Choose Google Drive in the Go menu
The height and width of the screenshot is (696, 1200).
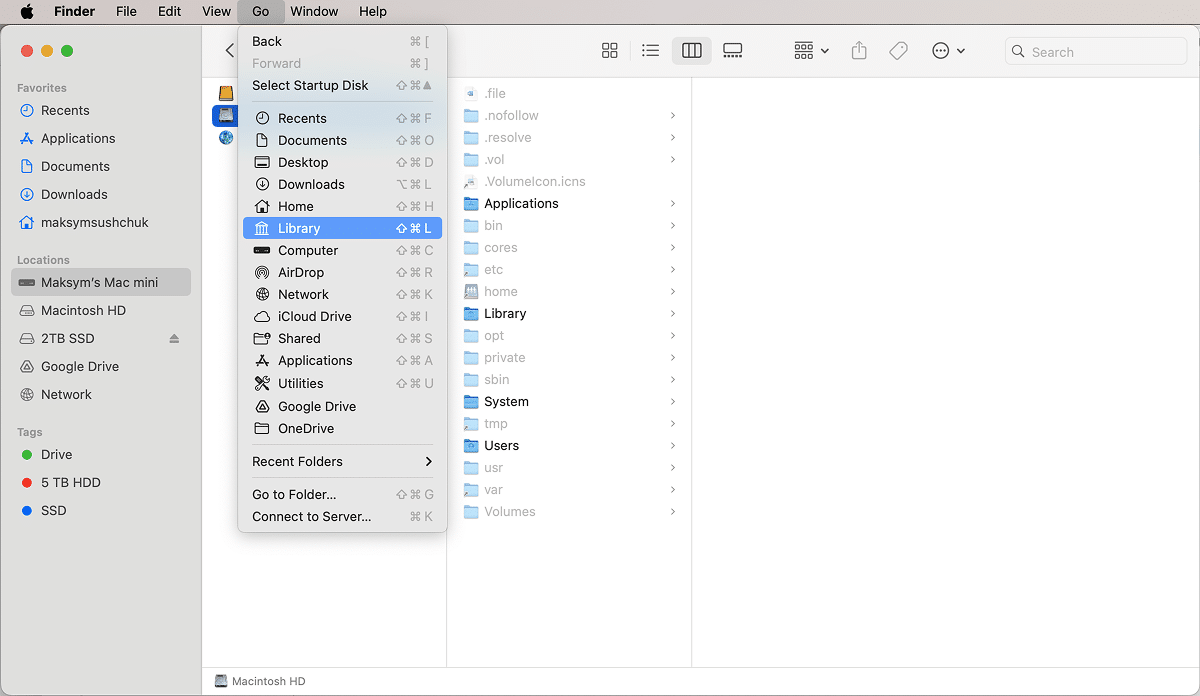342,406
